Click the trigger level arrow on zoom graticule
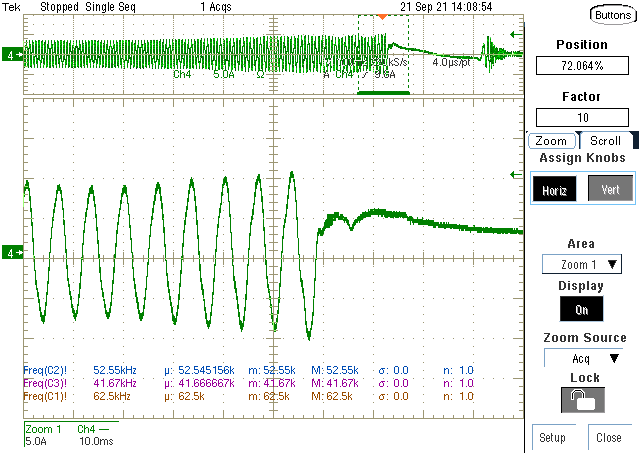 point(516,175)
